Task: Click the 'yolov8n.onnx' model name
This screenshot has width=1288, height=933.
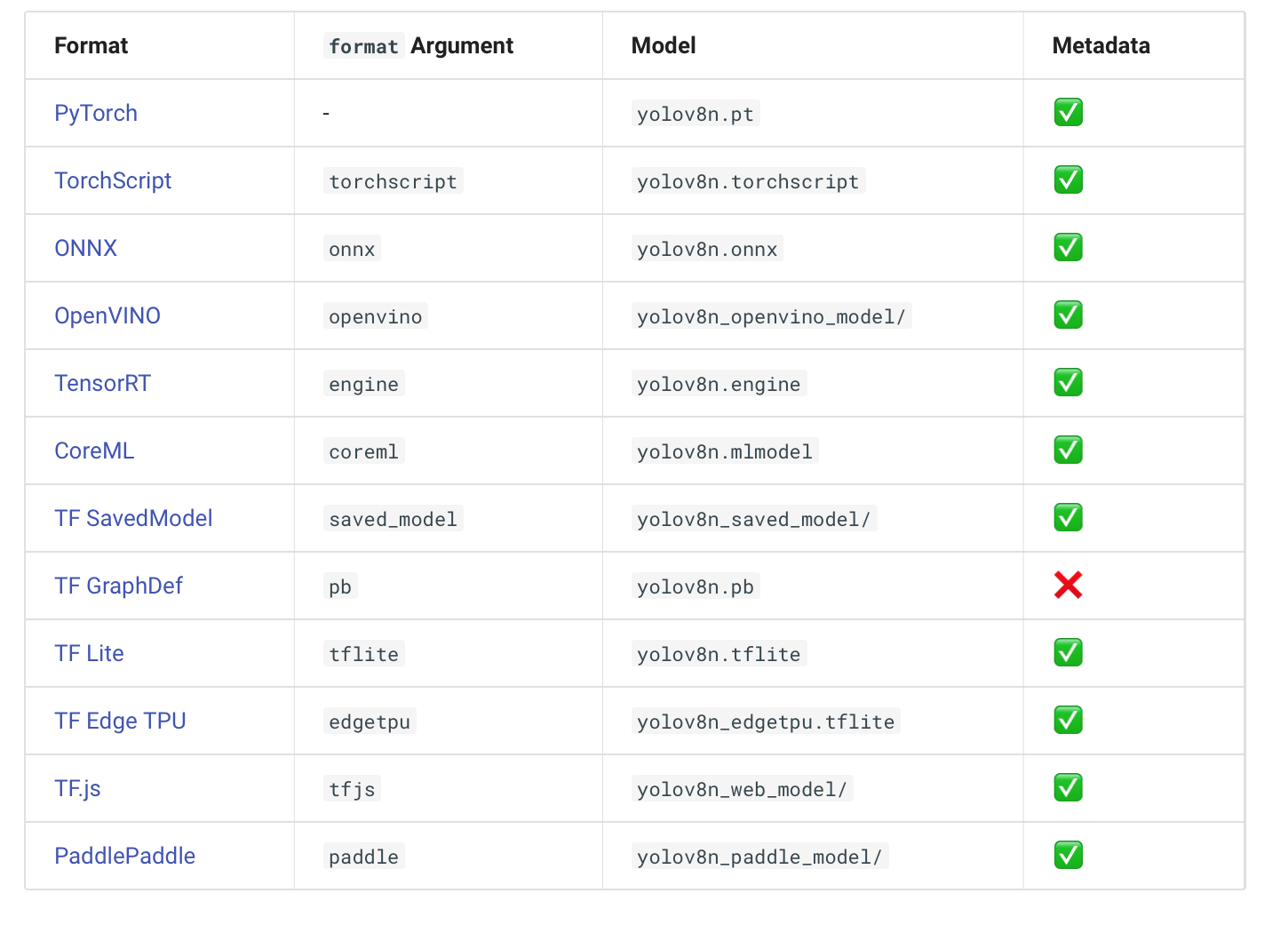Action: point(707,249)
